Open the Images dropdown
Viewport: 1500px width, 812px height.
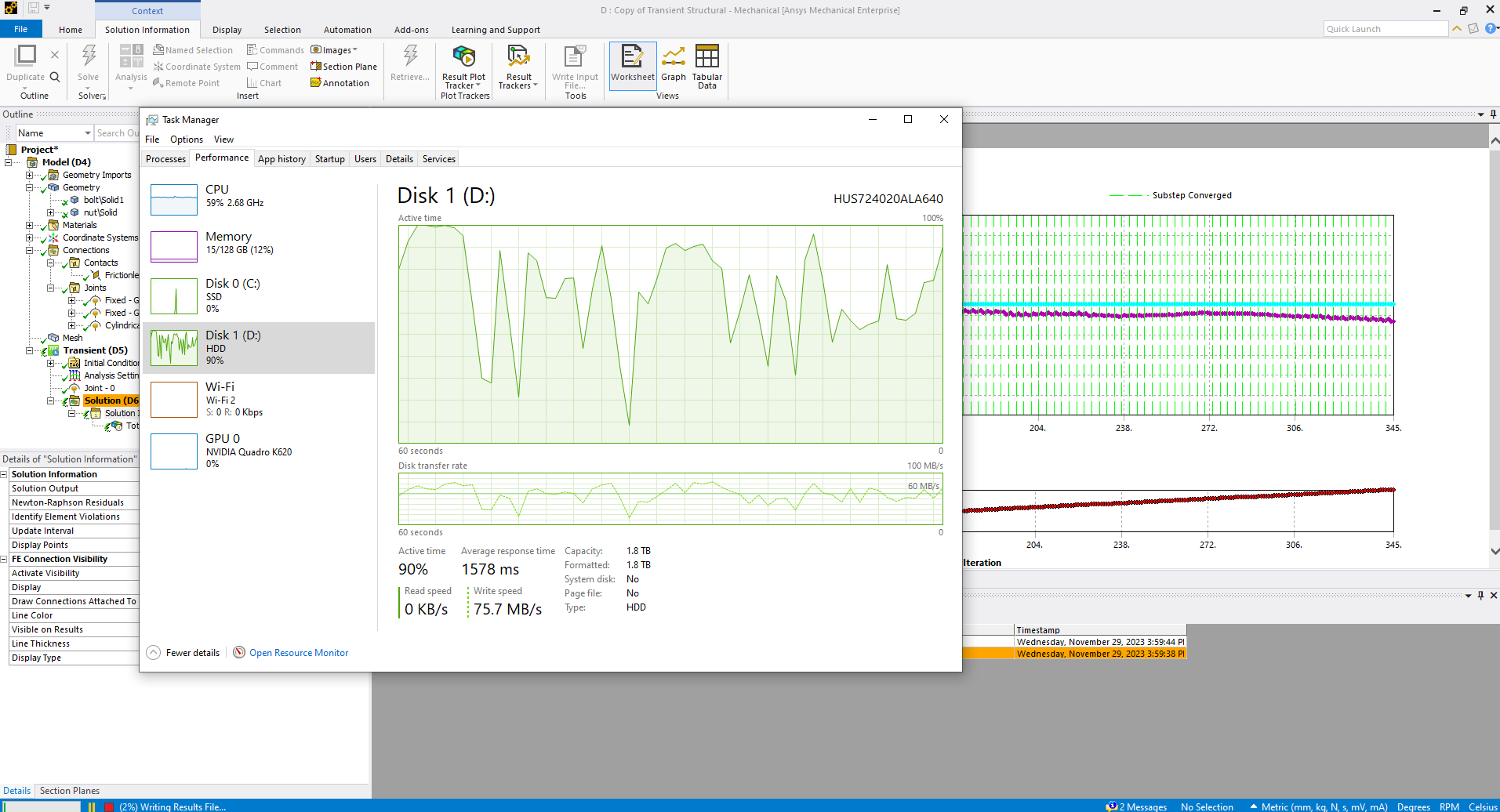pos(334,50)
